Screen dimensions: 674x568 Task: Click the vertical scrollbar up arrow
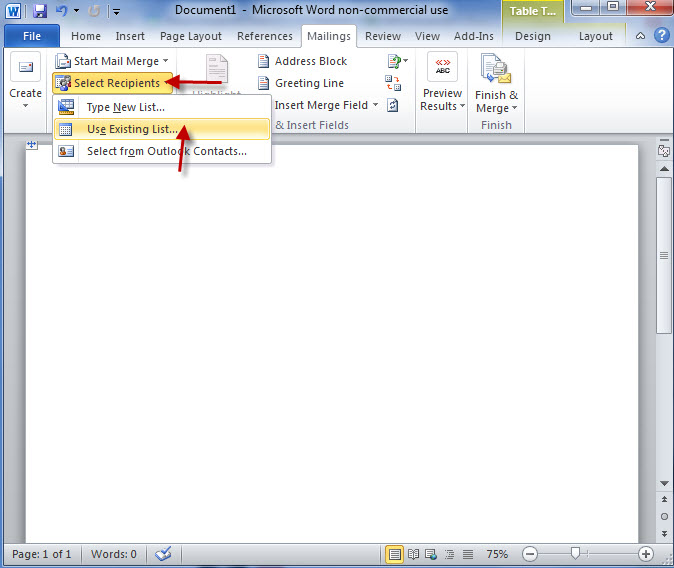(664, 169)
